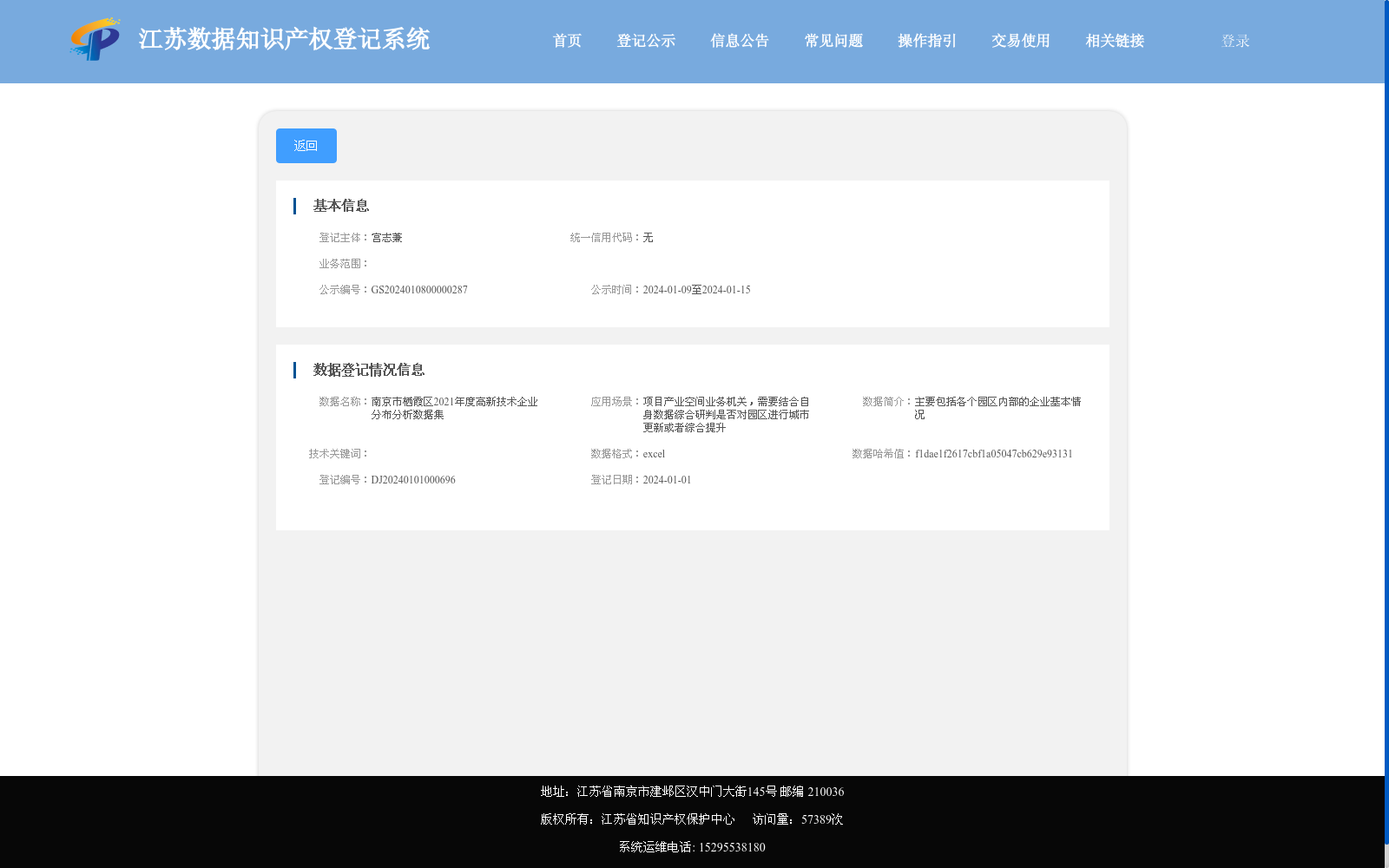Viewport: 1389px width, 868px height.
Task: Open the 信息公告 menu item
Action: click(x=740, y=41)
